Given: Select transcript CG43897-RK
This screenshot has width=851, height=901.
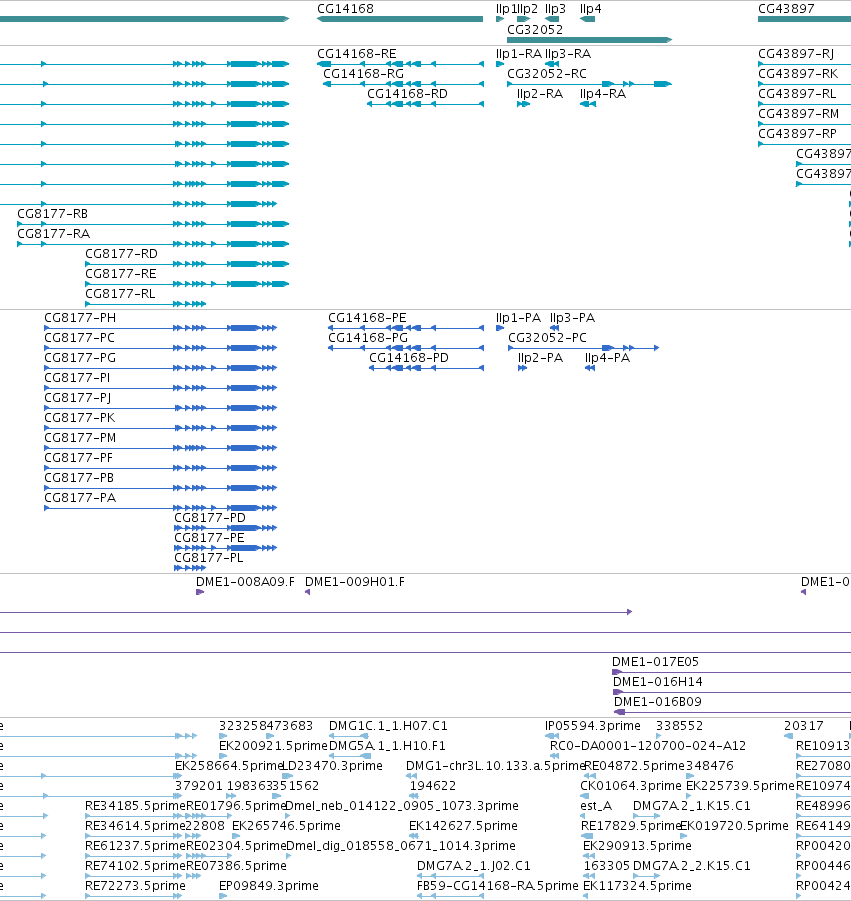Looking at the screenshot, I should [798, 74].
